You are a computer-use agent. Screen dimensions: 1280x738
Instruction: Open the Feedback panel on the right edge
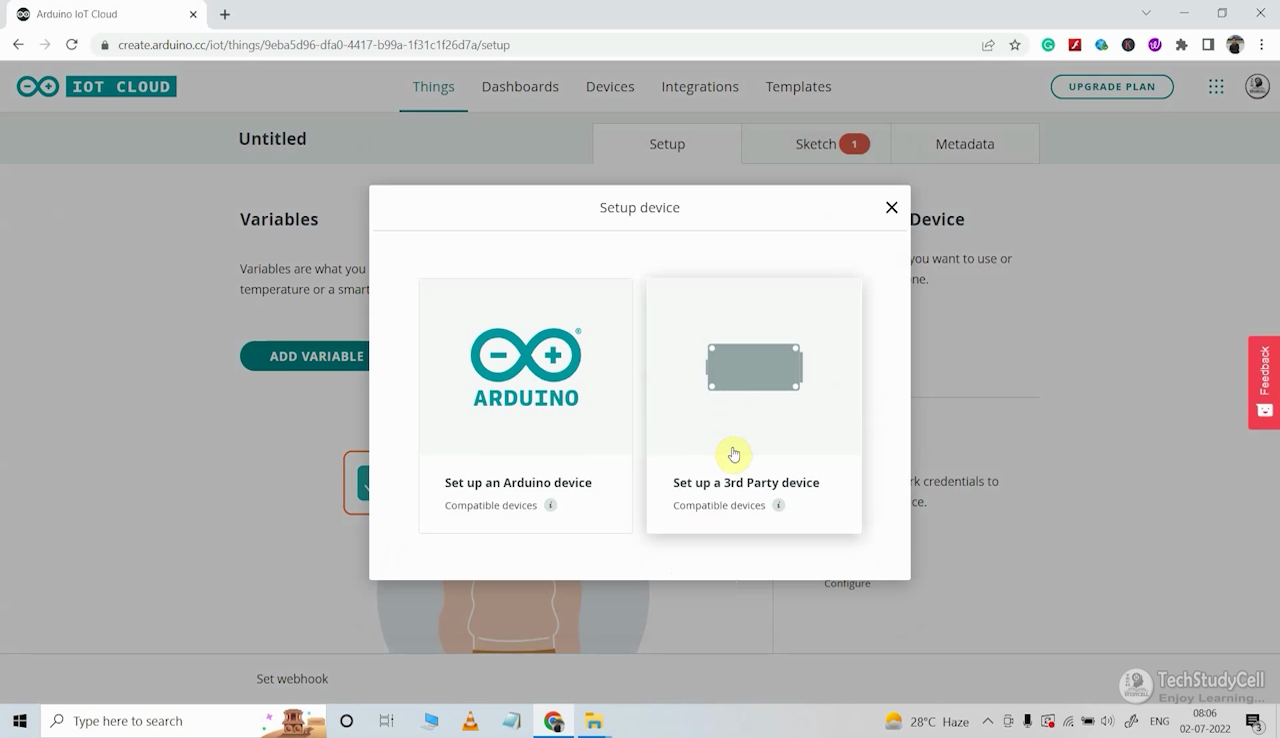tap(1263, 382)
